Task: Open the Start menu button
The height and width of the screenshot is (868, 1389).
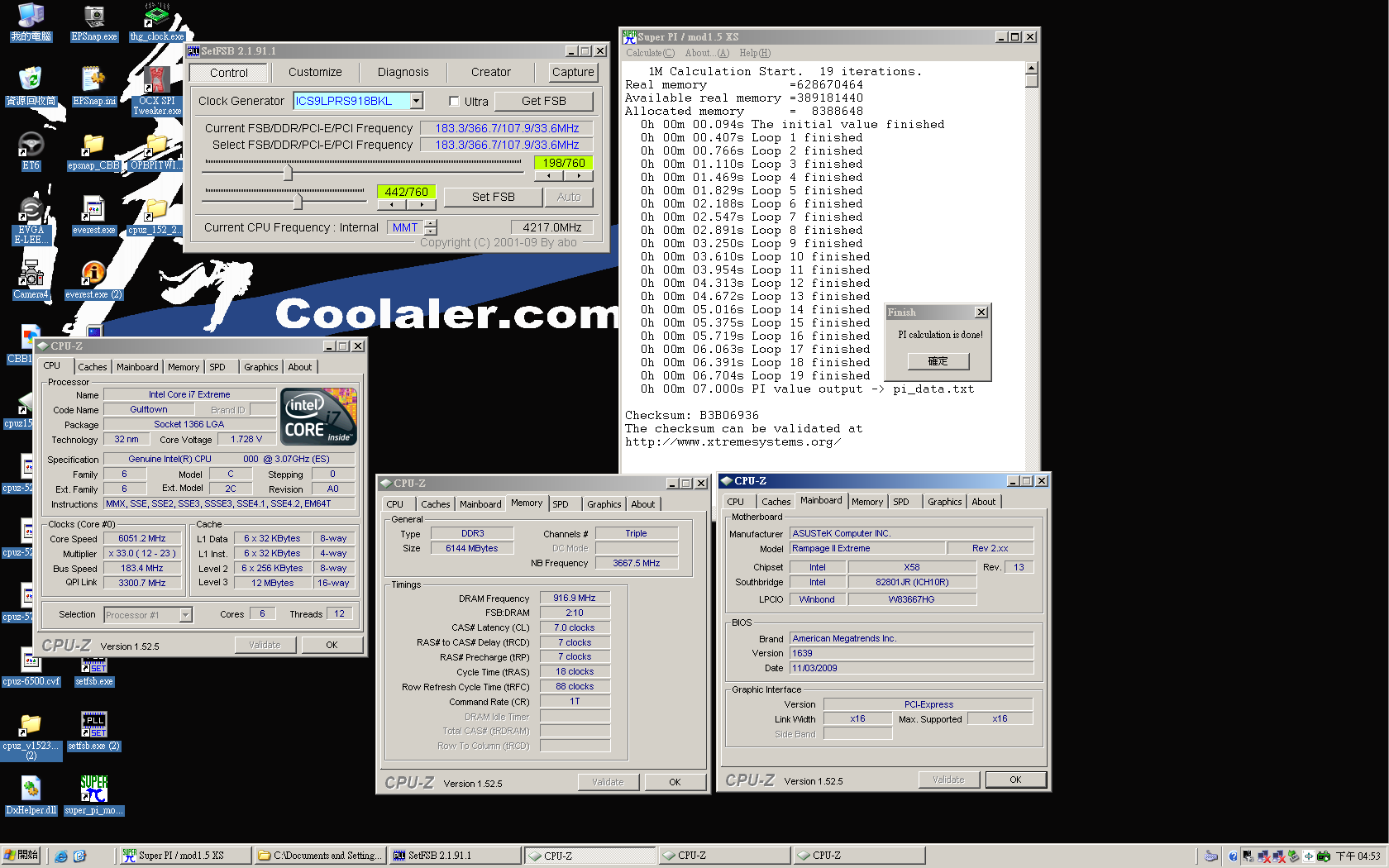Action: point(21,856)
